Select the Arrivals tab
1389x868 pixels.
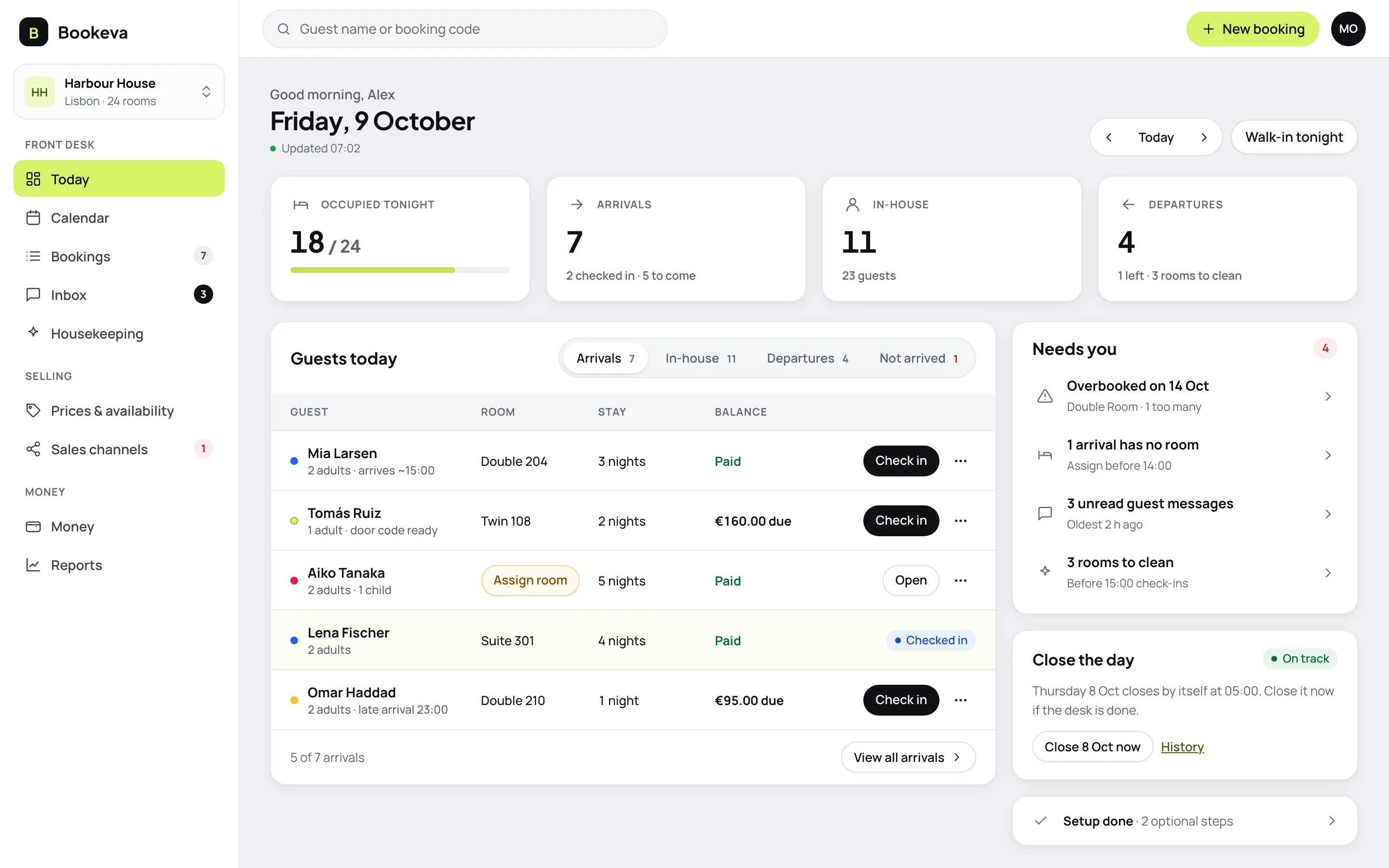tap(606, 358)
